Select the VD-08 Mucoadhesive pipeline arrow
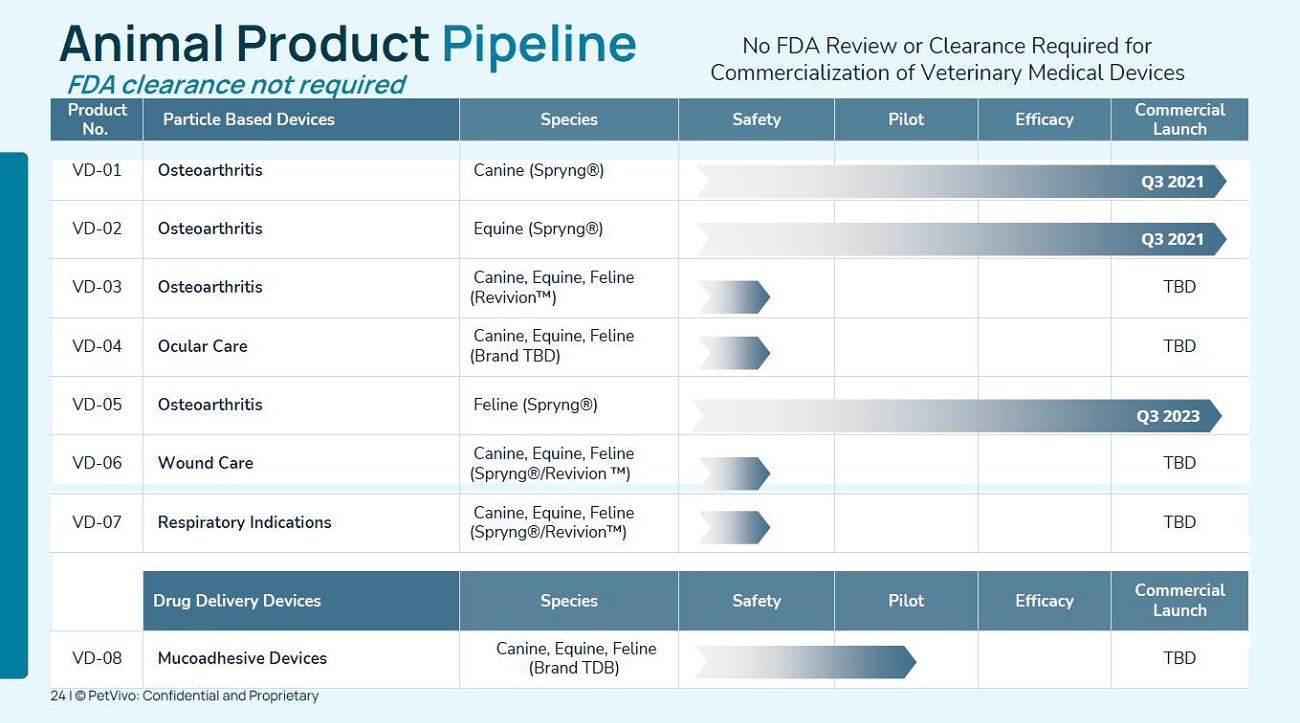The width and height of the screenshot is (1300, 723). (805, 662)
